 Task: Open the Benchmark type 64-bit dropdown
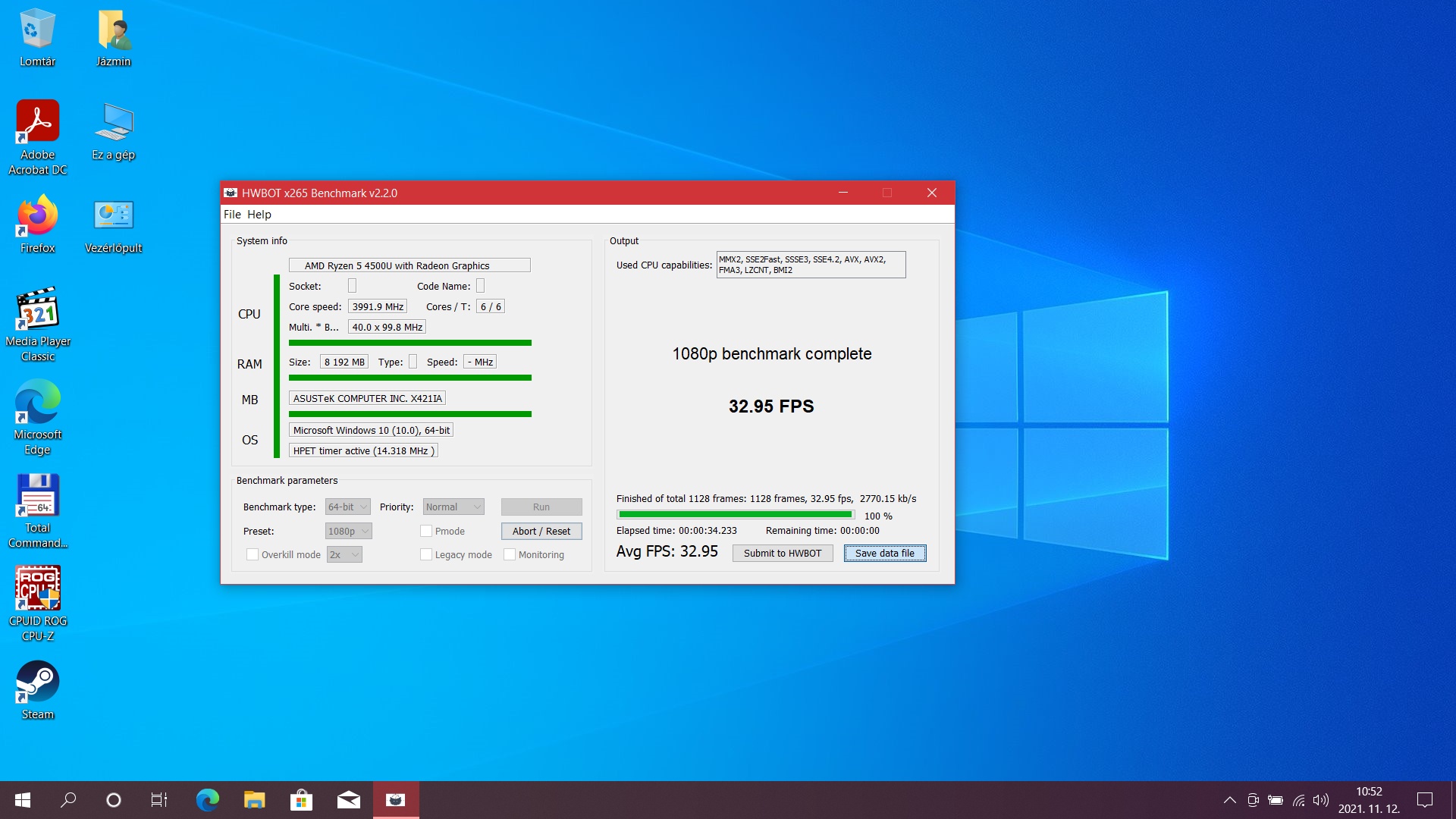click(347, 507)
